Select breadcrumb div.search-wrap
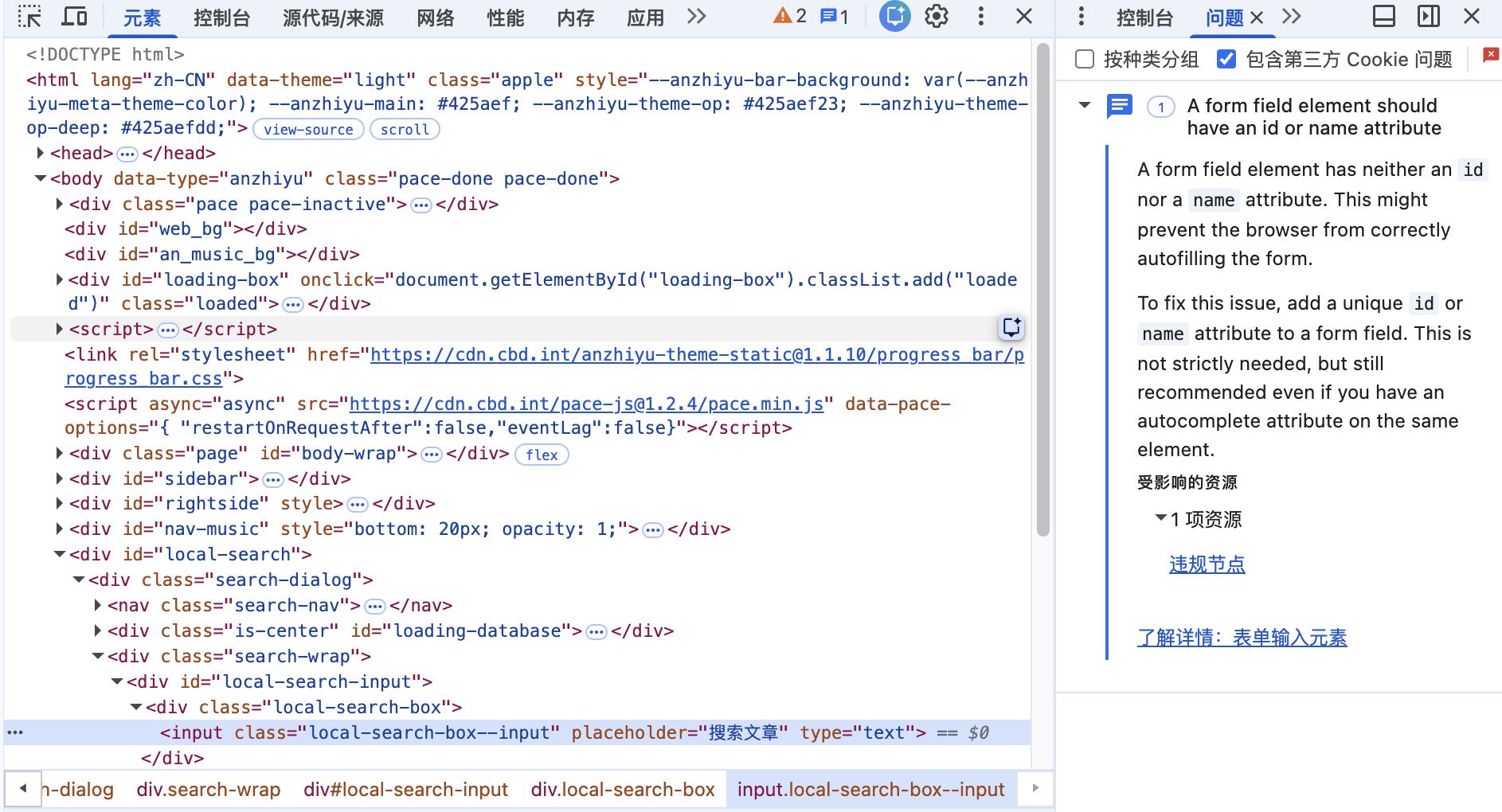Image resolution: width=1502 pixels, height=812 pixels. click(208, 790)
